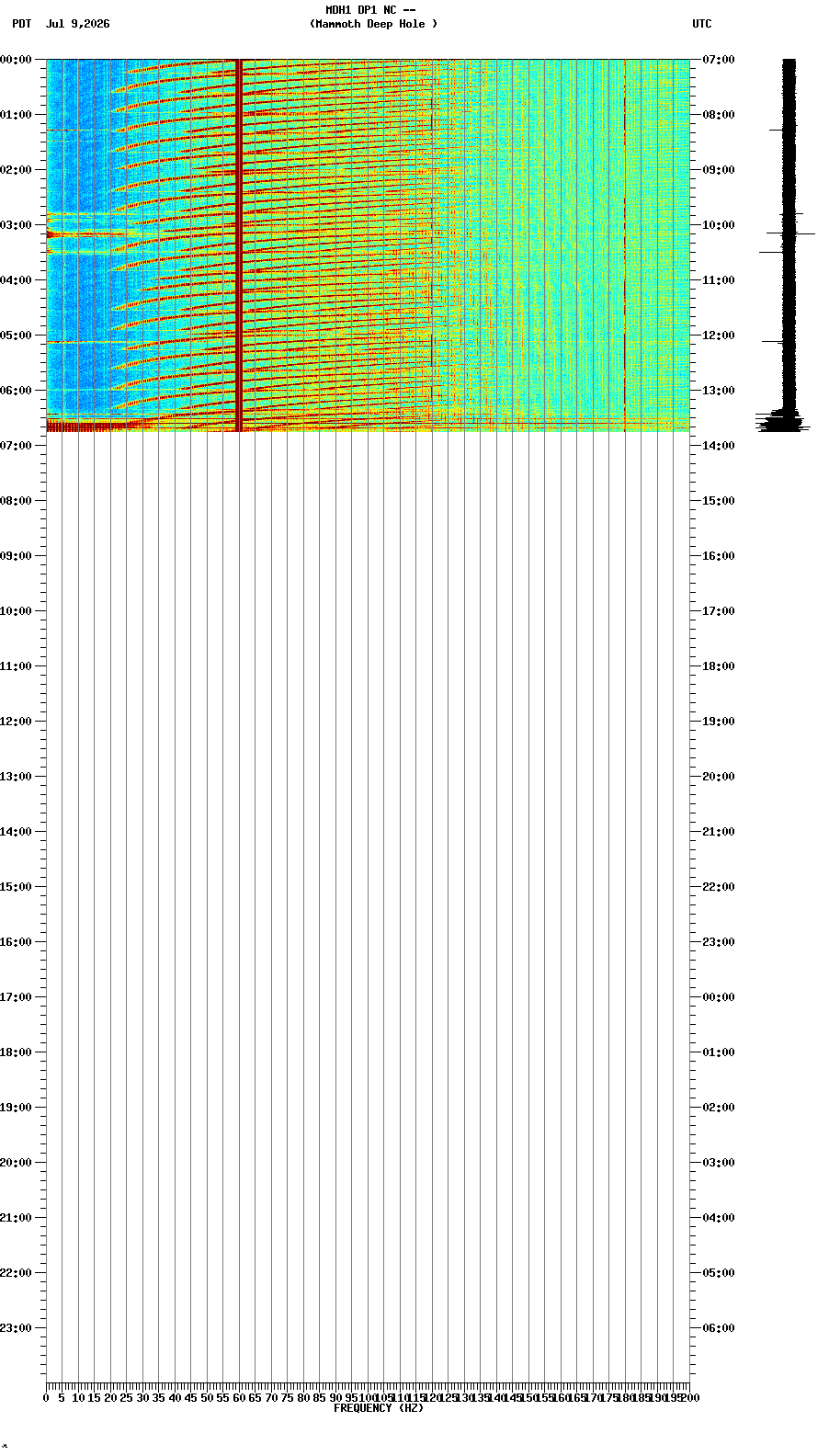Pick the 19:00 UTC time label

718,722
